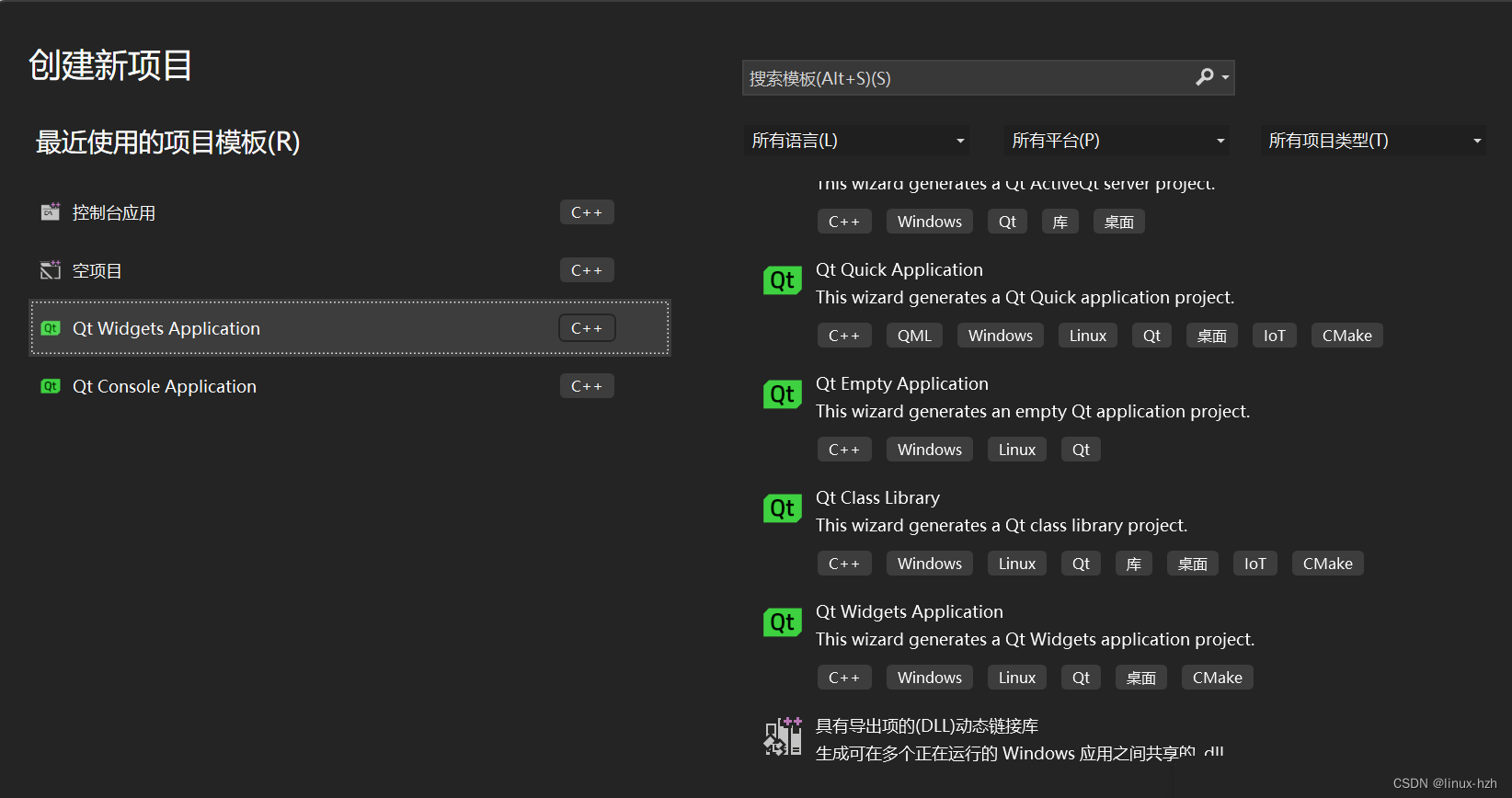Click 库 tag under ActiveQt server template
Image resolution: width=1512 pixels, height=798 pixels.
1060,222
